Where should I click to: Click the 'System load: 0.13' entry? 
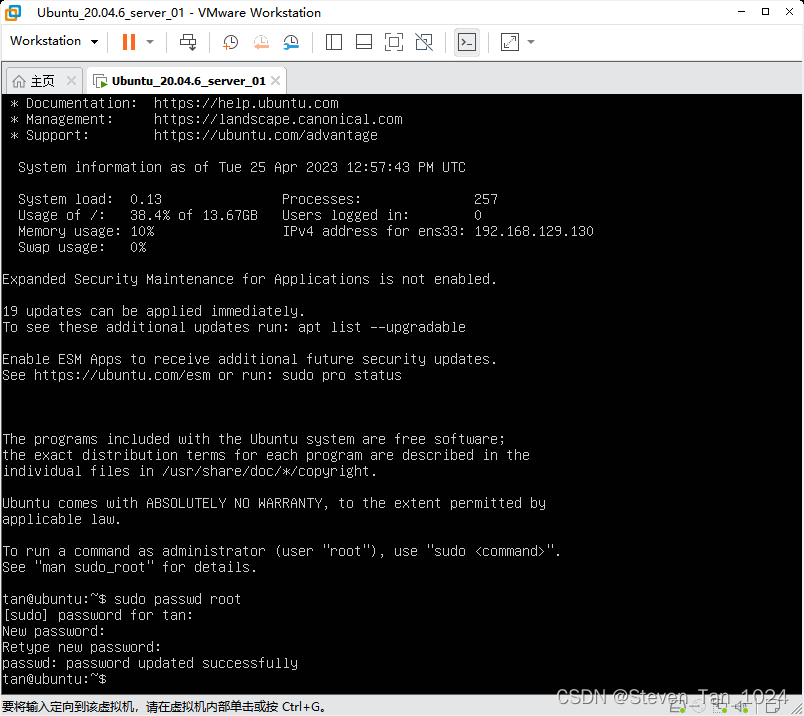[x=90, y=199]
